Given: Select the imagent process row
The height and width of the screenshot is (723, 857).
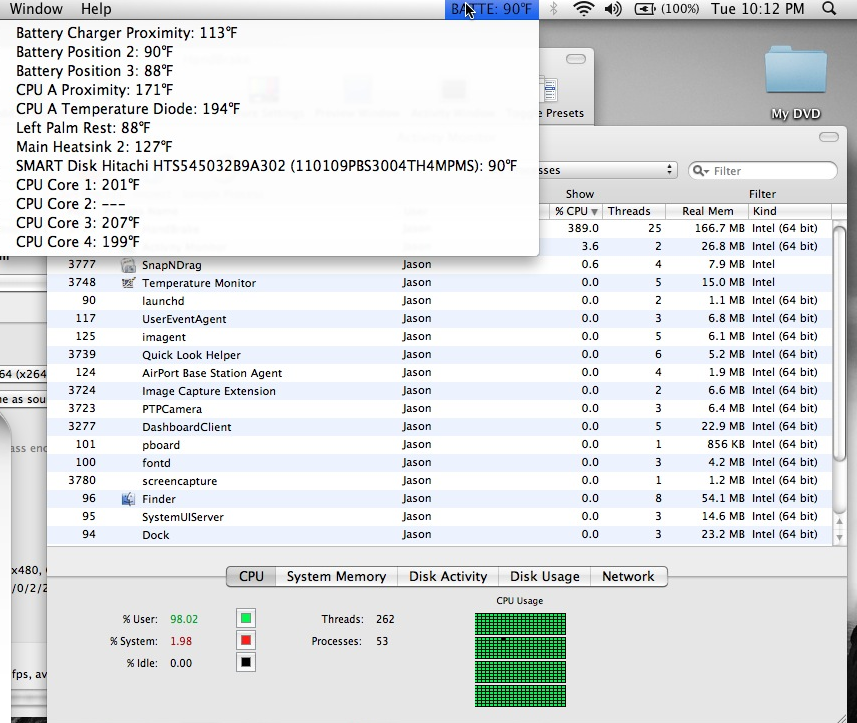Looking at the screenshot, I should 439,337.
